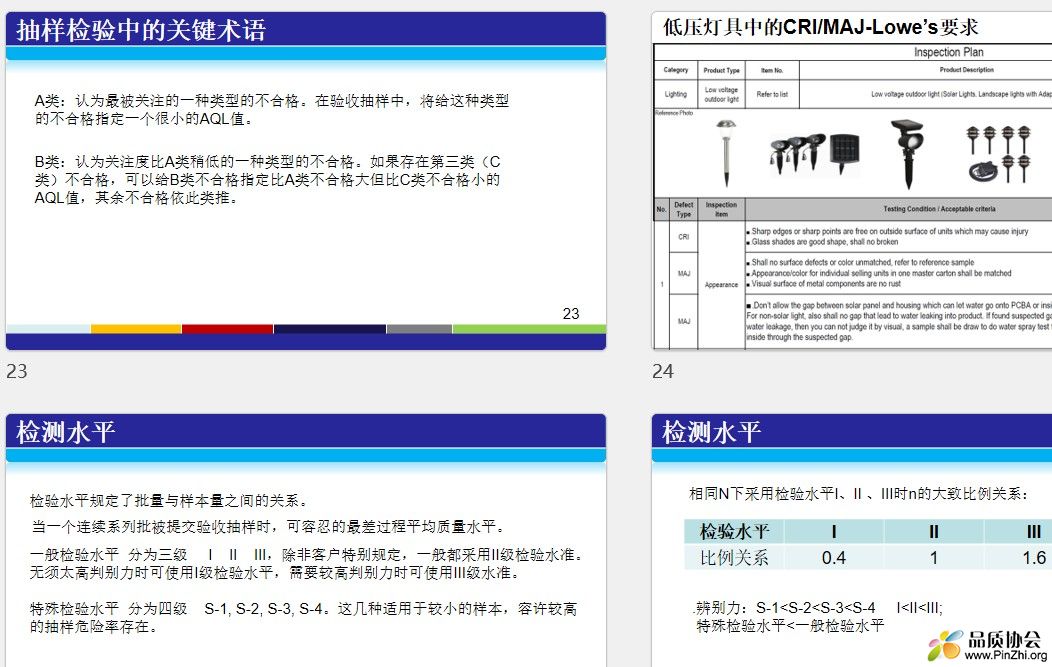Click the line 特殊检验水平<一般检验水平
The width and height of the screenshot is (1052, 667).
(790, 625)
